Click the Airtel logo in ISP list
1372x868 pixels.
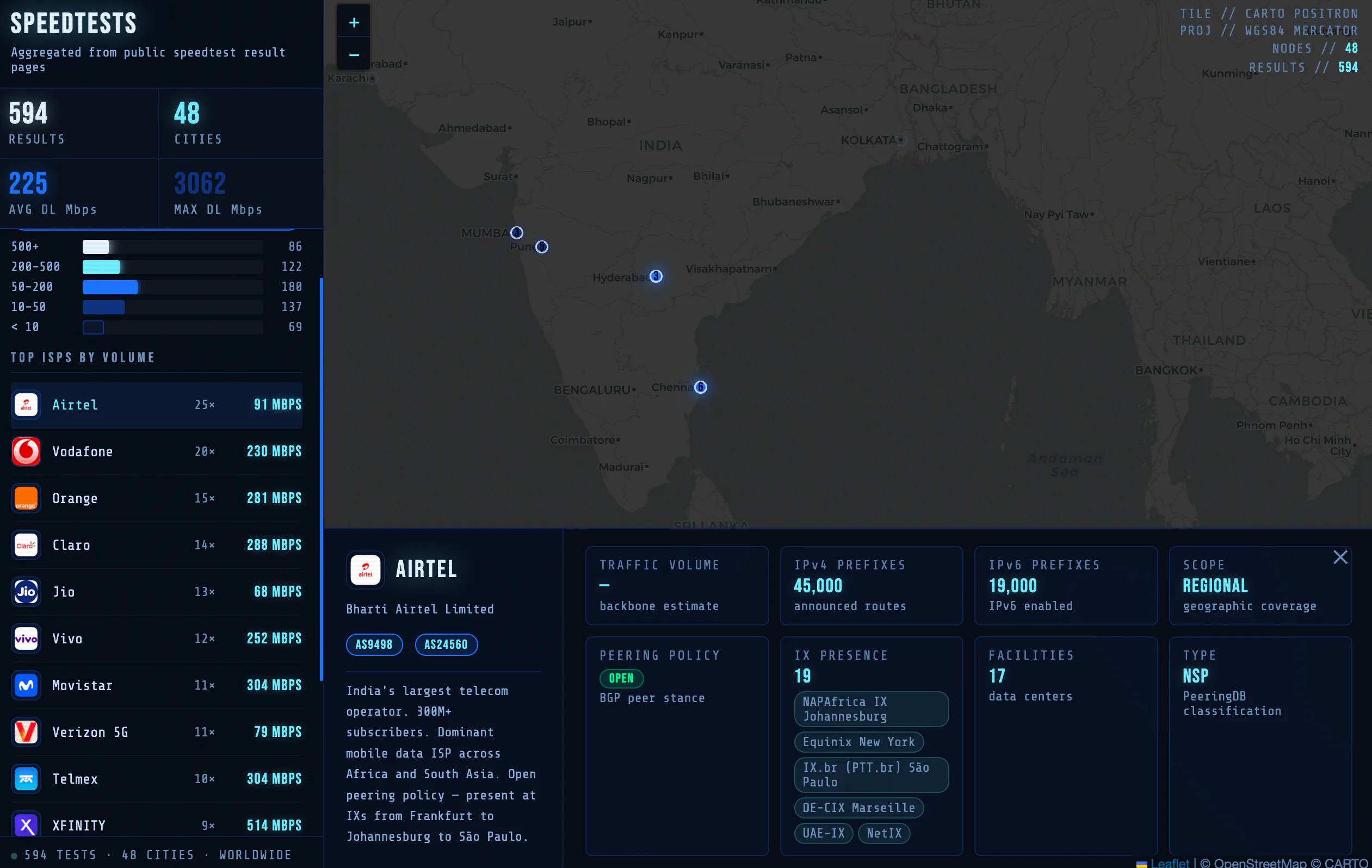click(26, 405)
